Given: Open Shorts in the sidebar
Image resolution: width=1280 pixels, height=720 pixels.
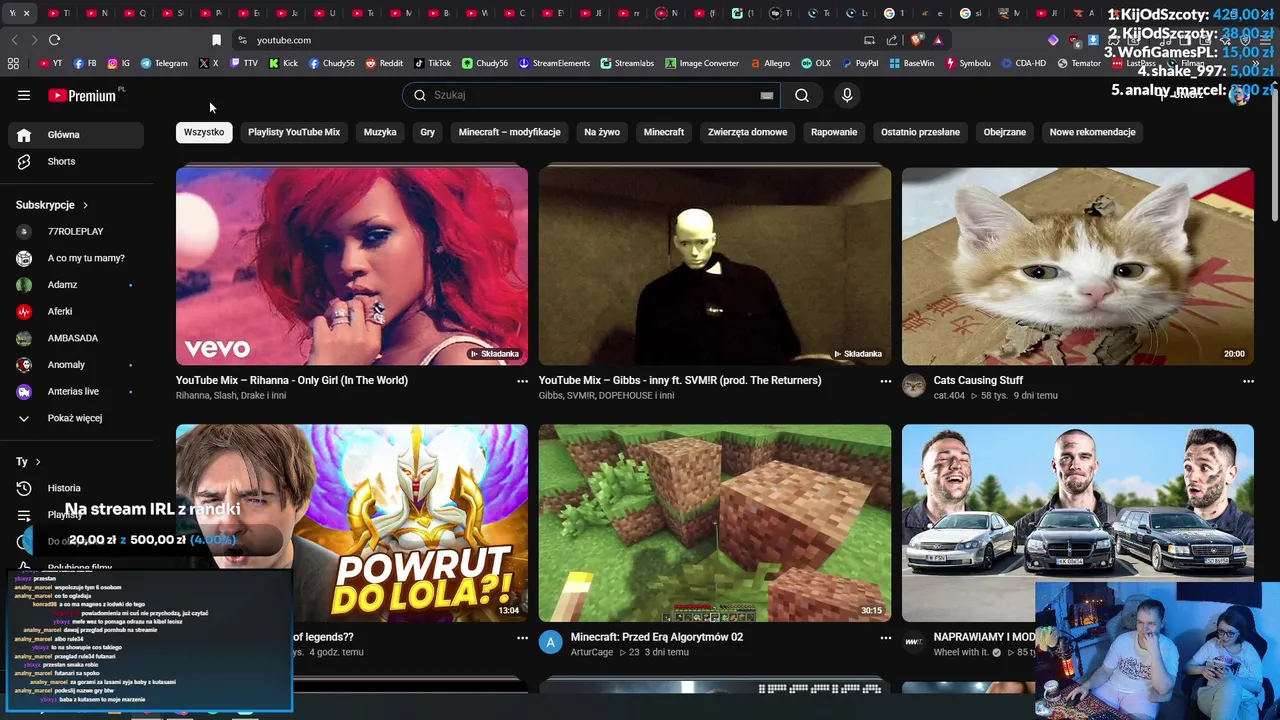Looking at the screenshot, I should coord(76,161).
